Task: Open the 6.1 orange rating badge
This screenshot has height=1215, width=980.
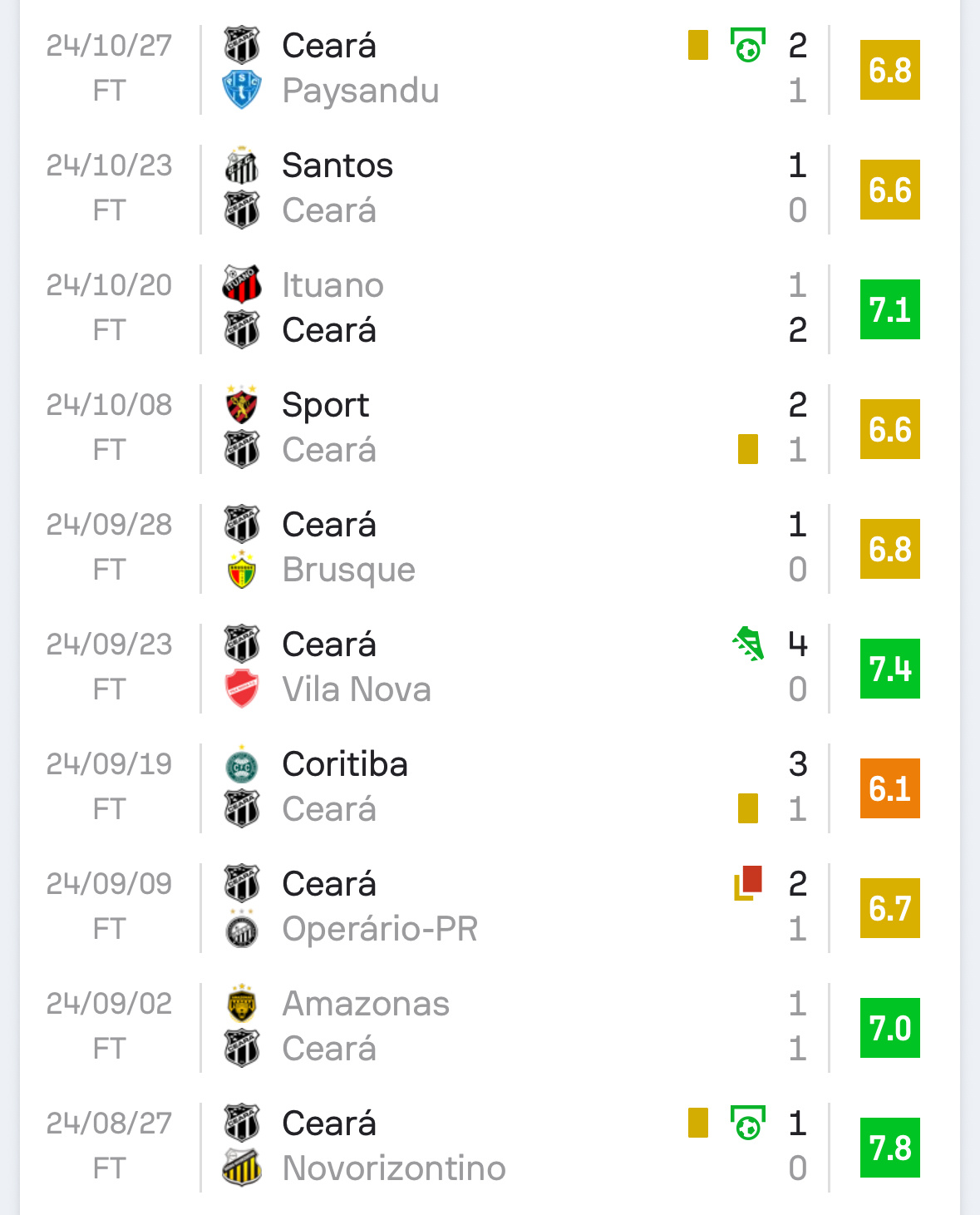Action: point(890,788)
